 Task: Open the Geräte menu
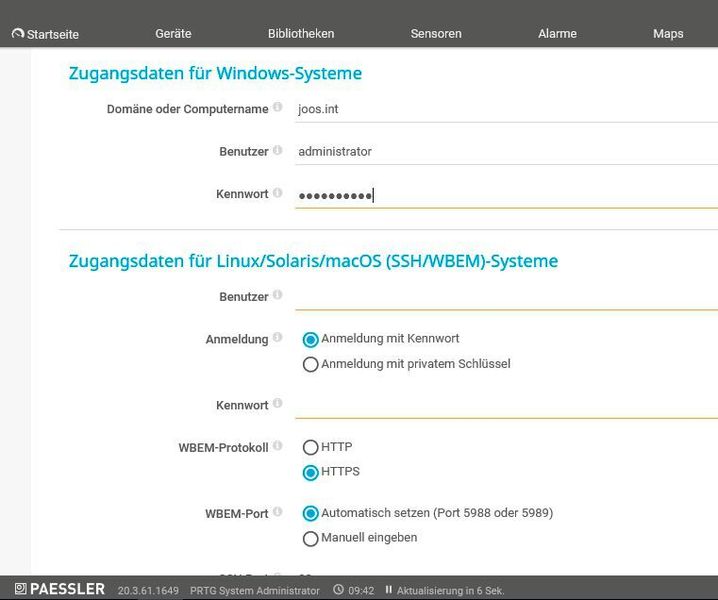tap(173, 34)
